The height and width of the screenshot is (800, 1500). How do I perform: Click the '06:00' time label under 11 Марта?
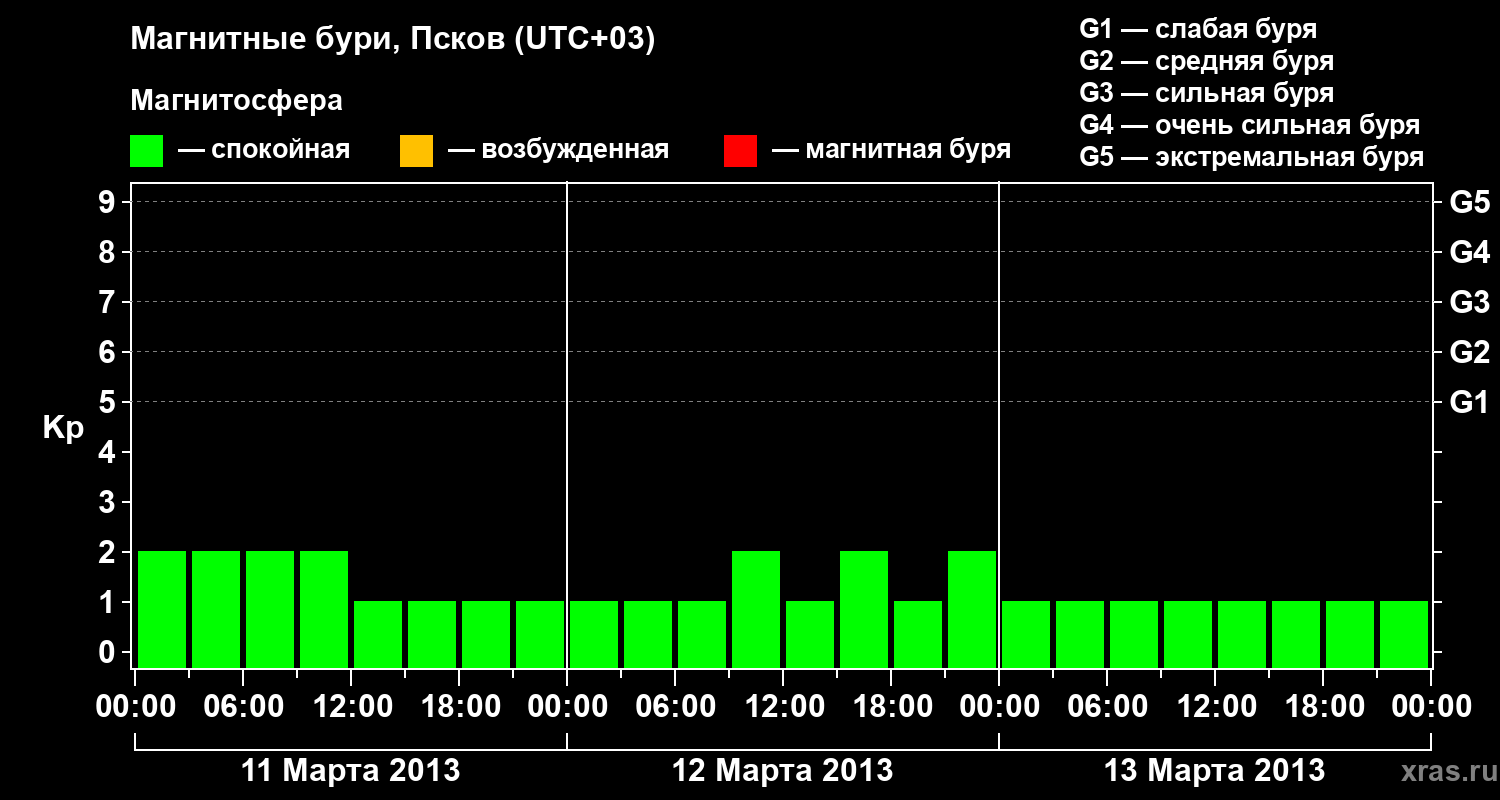point(243,707)
